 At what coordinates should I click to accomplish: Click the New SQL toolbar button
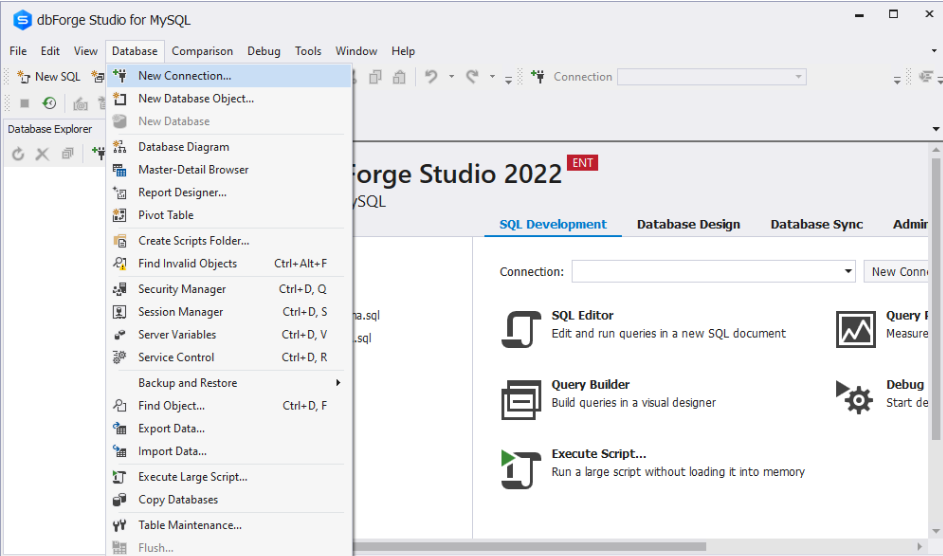pyautogui.click(x=49, y=77)
